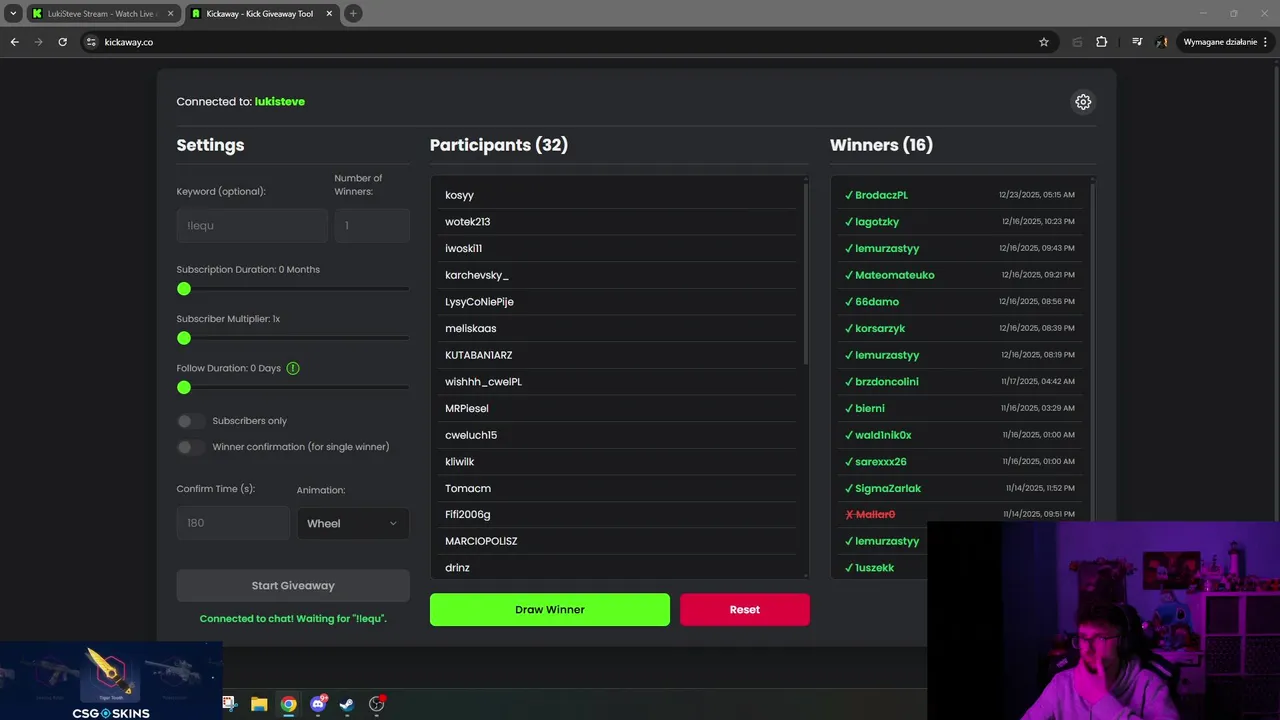
Task: Click winner lagotzky
Action: [x=877, y=222]
